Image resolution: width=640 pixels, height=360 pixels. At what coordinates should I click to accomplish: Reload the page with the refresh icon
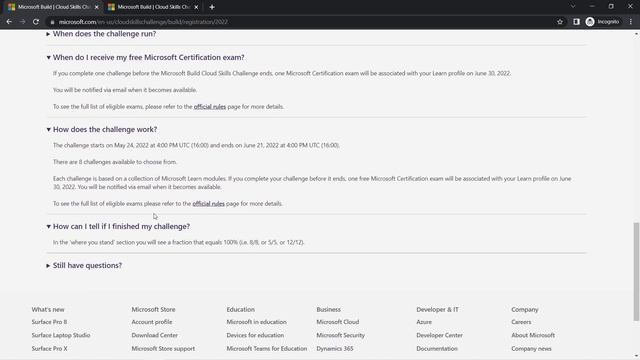pyautogui.click(x=36, y=22)
